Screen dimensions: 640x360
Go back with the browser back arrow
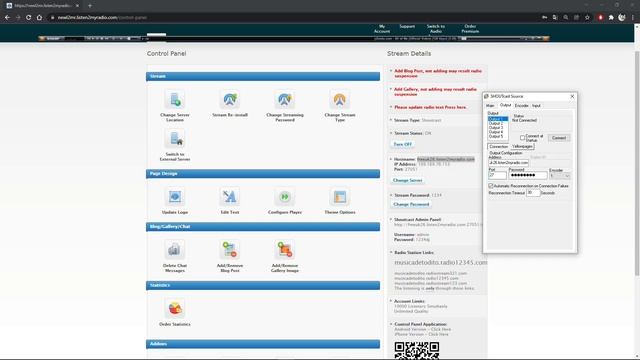[x=7, y=18]
